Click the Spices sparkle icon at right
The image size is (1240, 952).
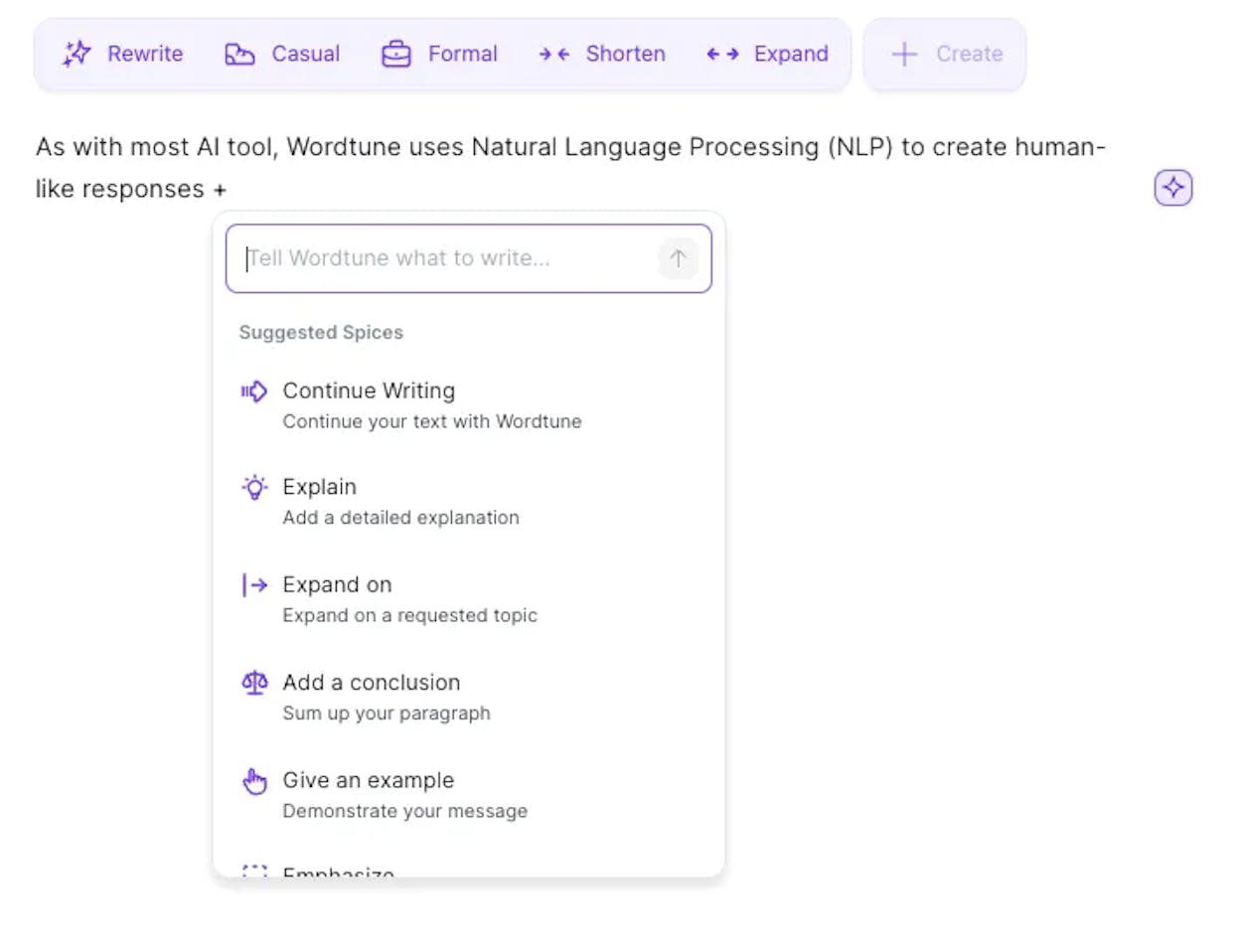point(1173,188)
